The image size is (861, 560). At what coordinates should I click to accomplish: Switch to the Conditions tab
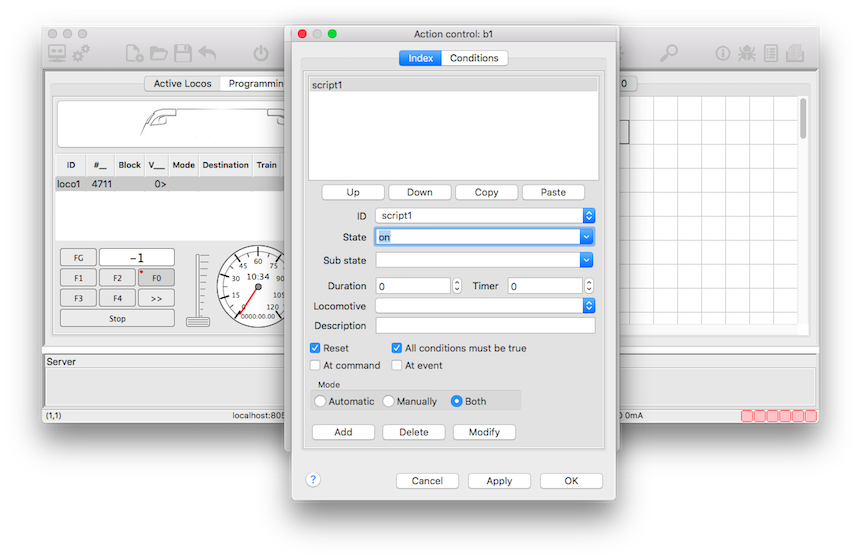[474, 58]
